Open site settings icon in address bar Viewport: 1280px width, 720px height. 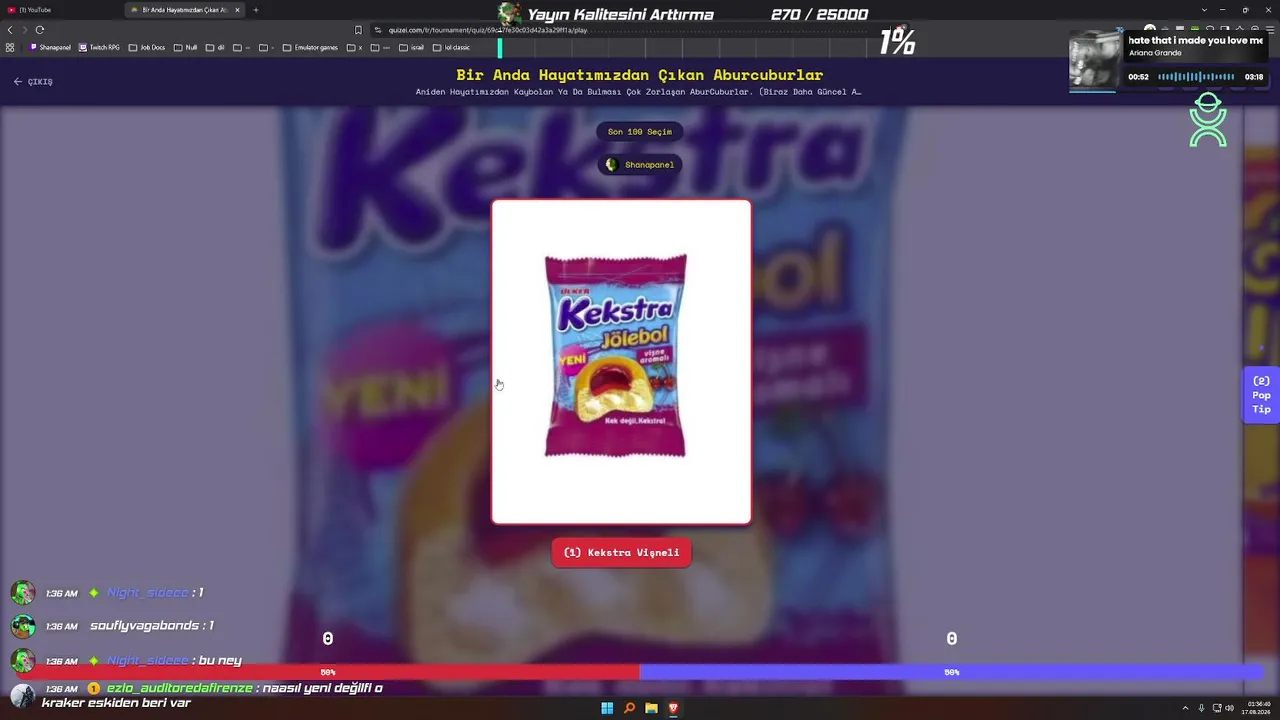[377, 30]
